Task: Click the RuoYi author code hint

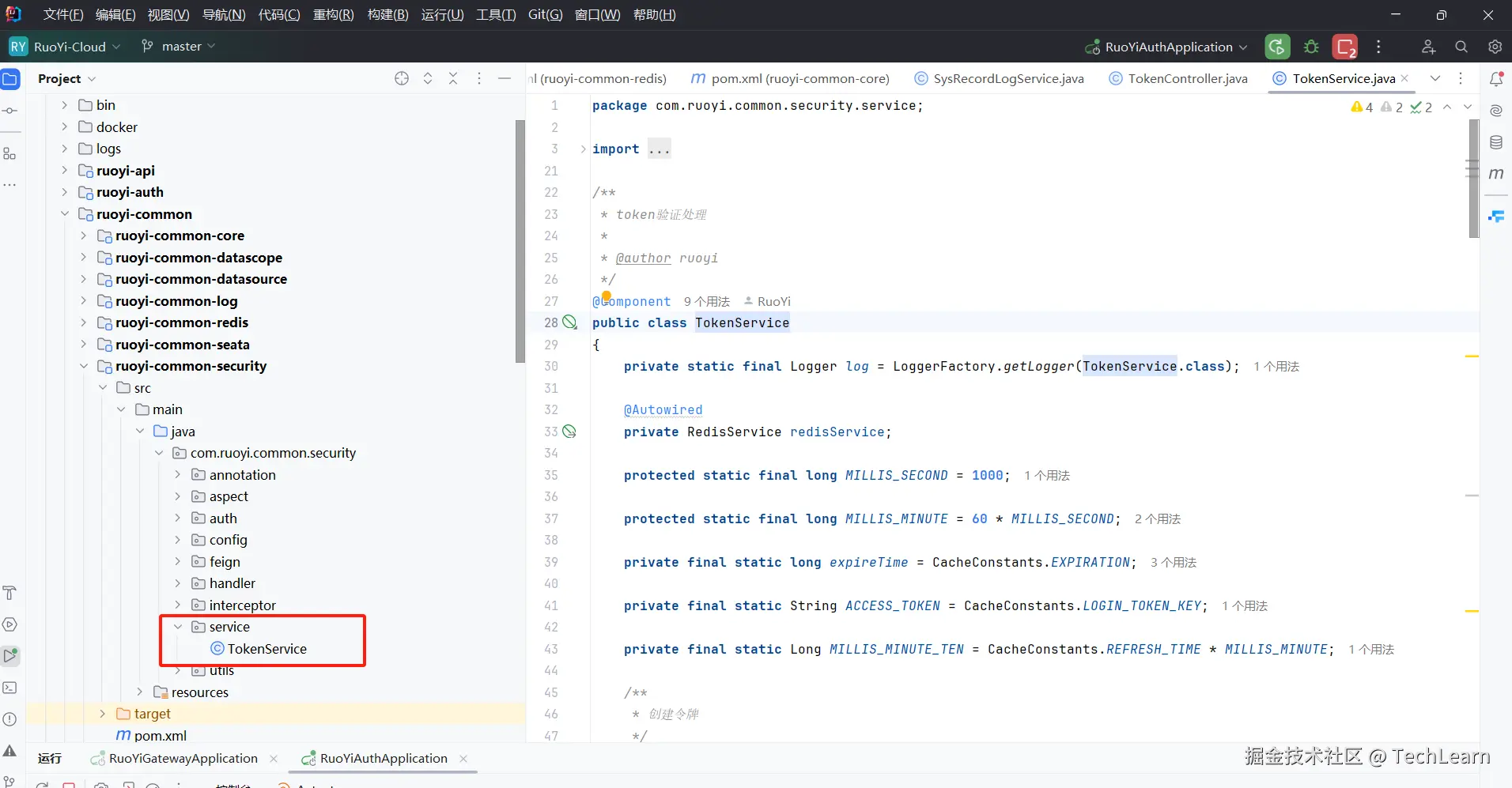Action: pyautogui.click(x=767, y=301)
